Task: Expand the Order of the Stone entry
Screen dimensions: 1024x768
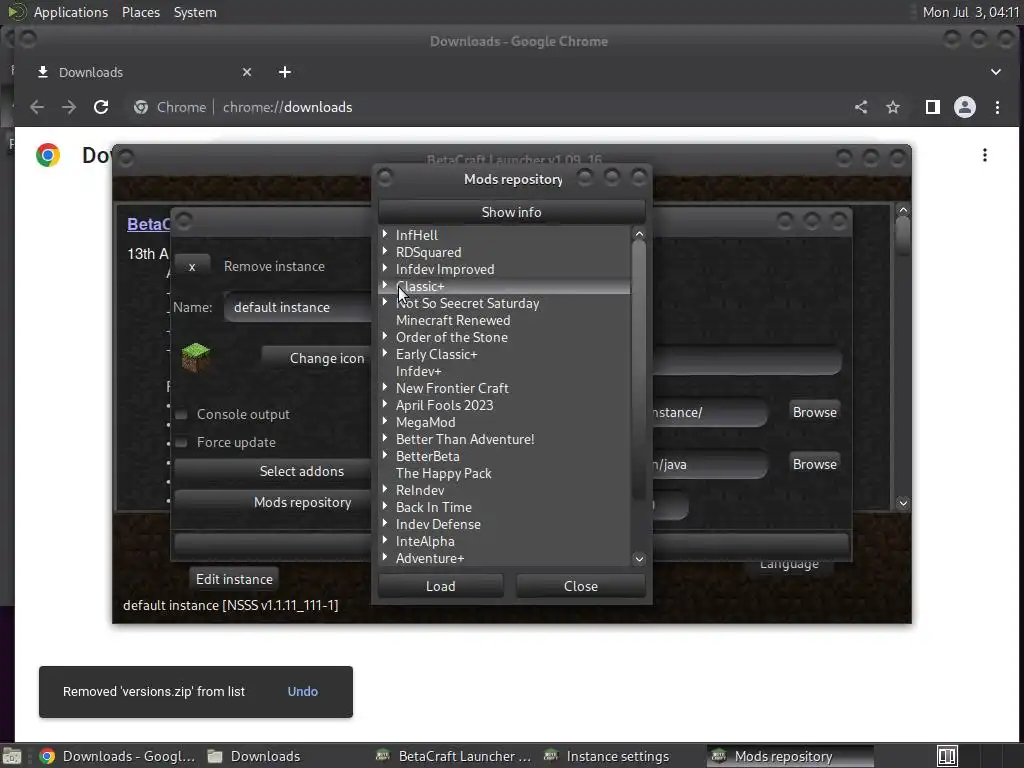Action: coord(385,336)
